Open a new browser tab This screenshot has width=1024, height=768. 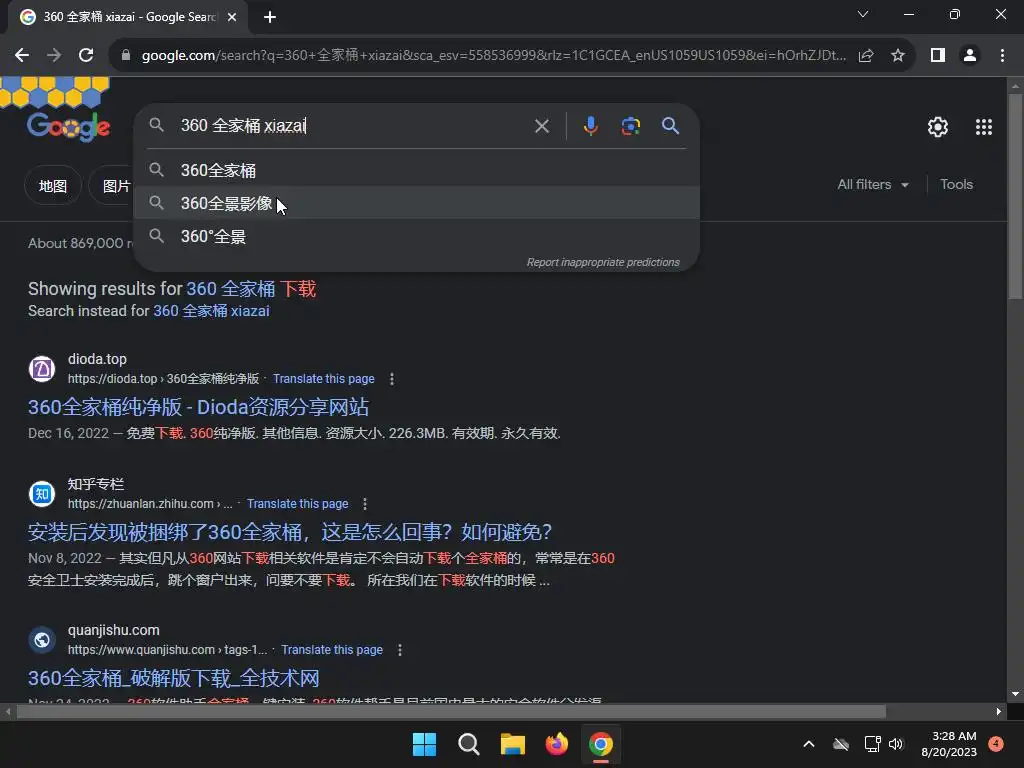270,17
